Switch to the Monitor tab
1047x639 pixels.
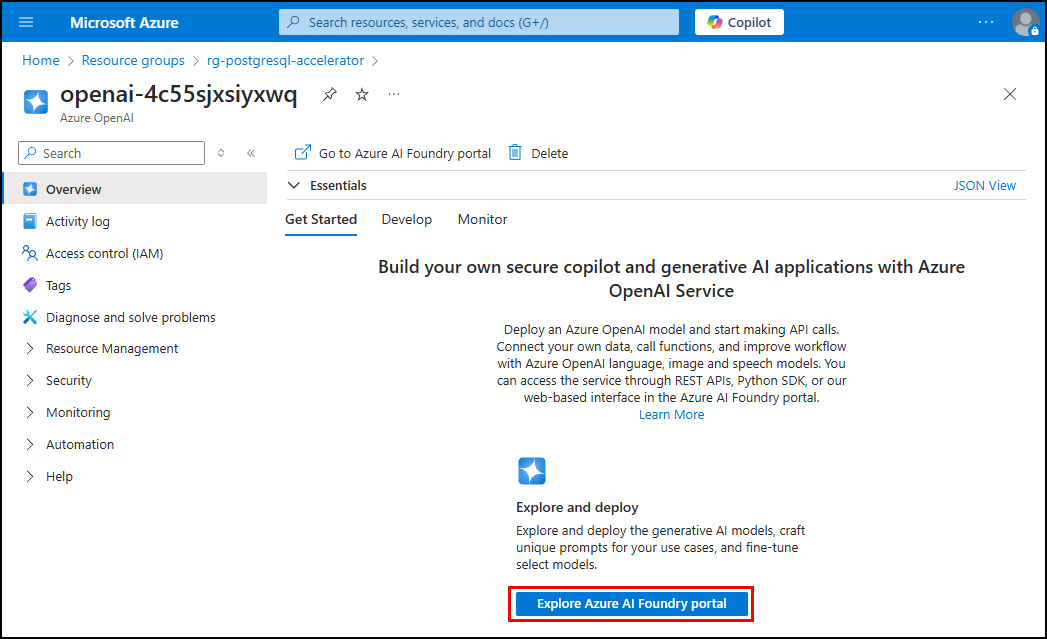tap(482, 220)
